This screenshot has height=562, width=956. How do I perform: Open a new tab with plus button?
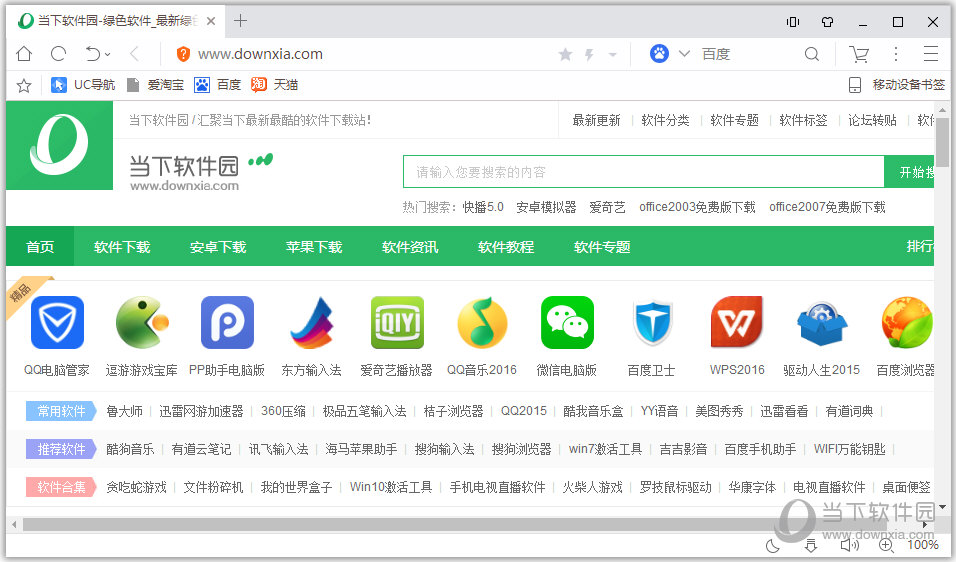pos(240,21)
